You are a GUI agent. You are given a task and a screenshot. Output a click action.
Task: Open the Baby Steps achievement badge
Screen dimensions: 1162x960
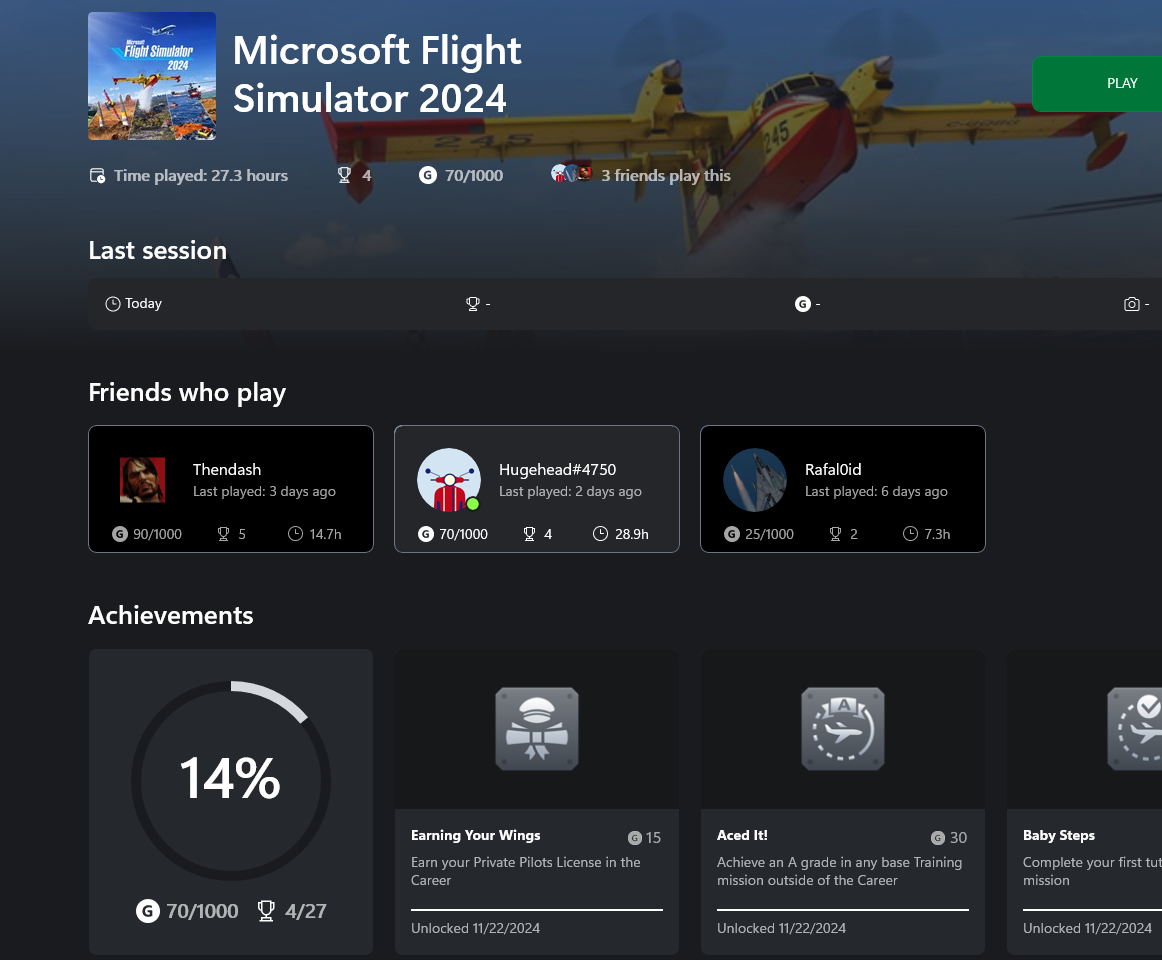(x=1135, y=729)
